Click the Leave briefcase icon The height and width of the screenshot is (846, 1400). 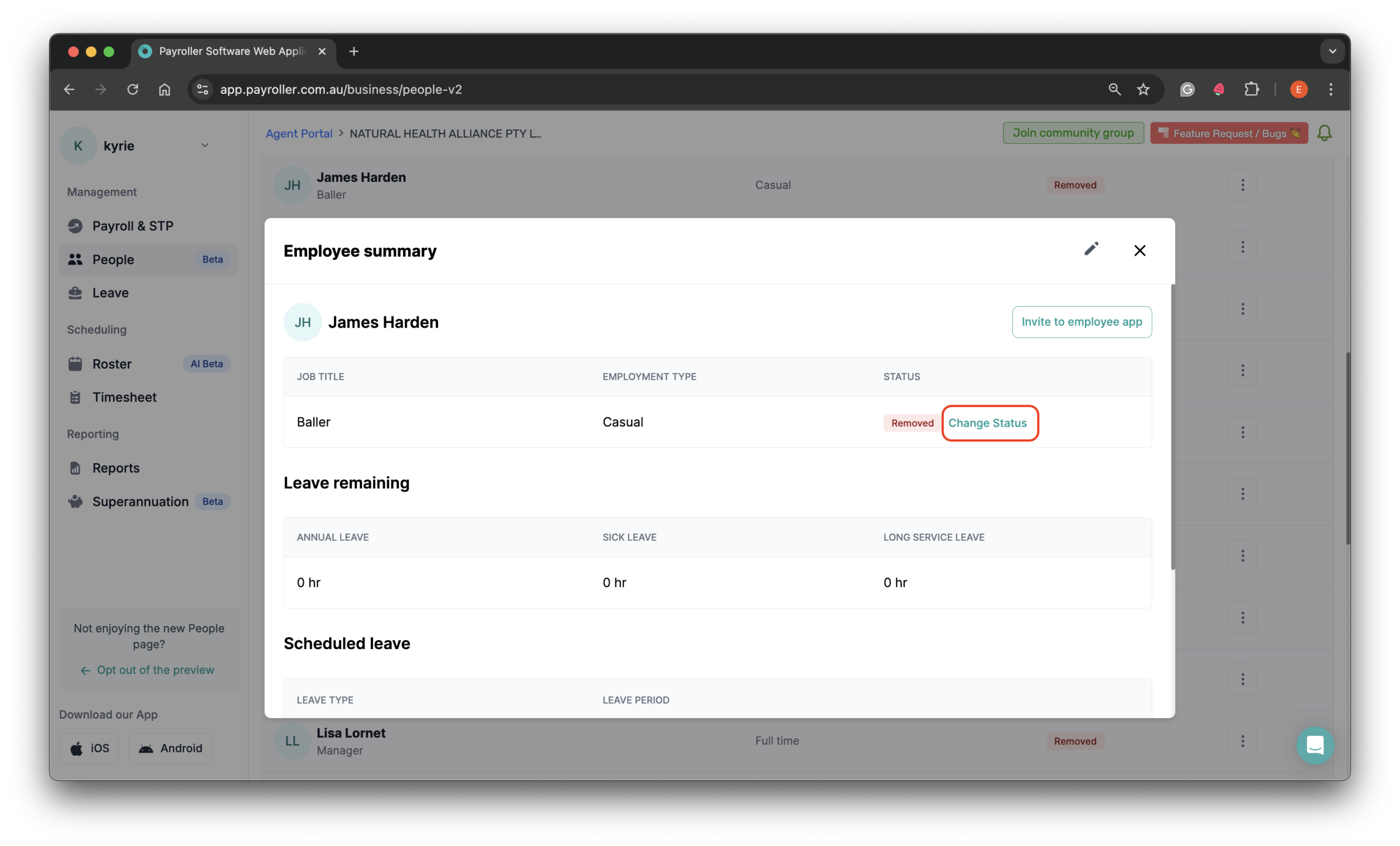coord(75,292)
